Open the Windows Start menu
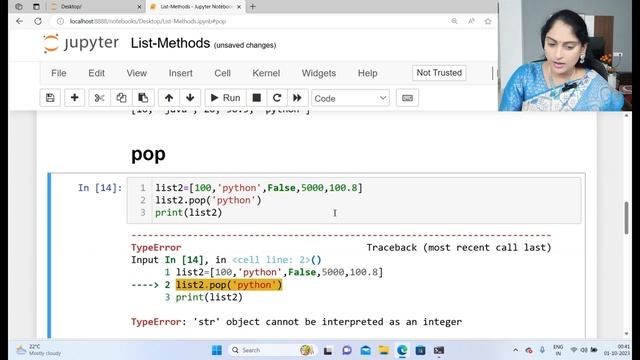Screen dimensions: 640x360 point(217,350)
